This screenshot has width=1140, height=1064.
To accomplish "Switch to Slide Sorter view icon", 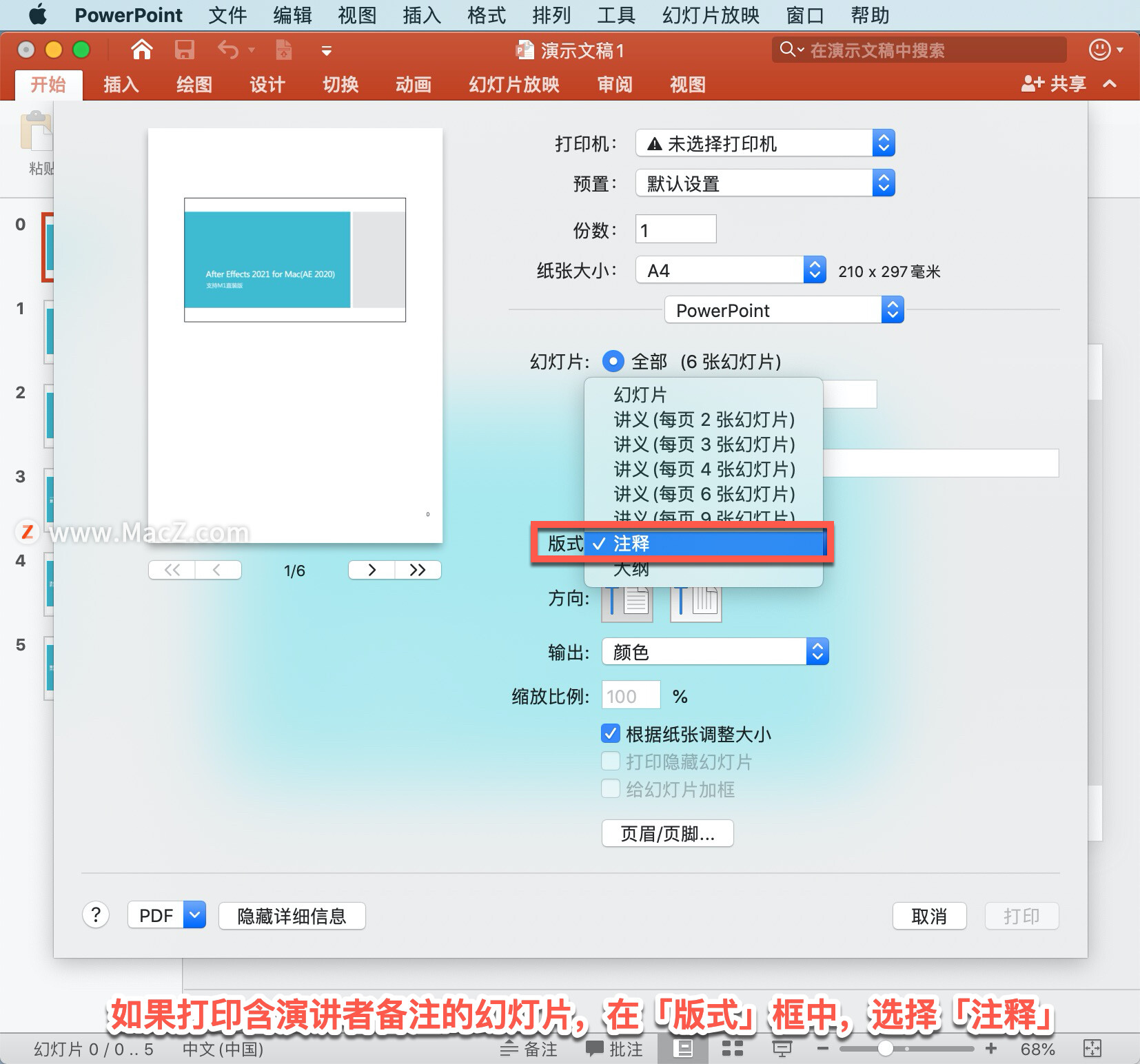I will [x=732, y=1049].
